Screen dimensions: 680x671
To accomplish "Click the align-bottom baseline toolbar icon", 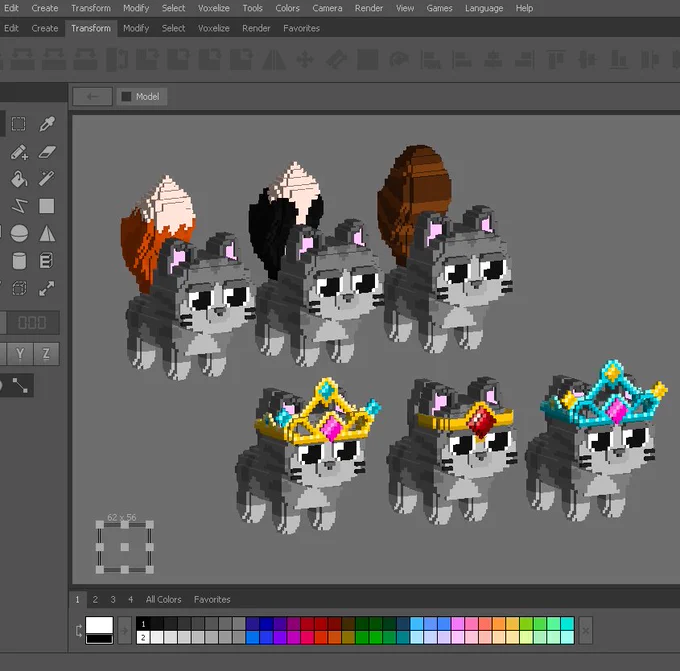I will coord(618,60).
